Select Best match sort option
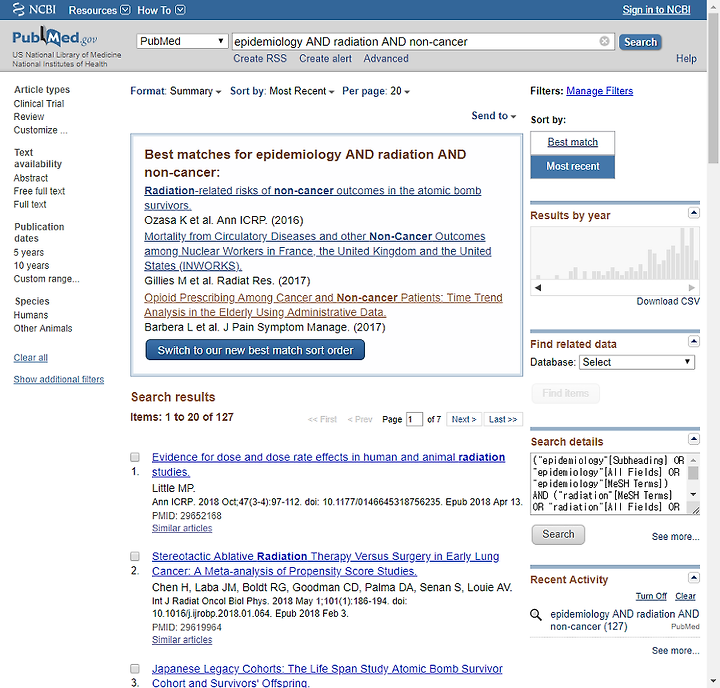This screenshot has width=720, height=688. point(572,142)
